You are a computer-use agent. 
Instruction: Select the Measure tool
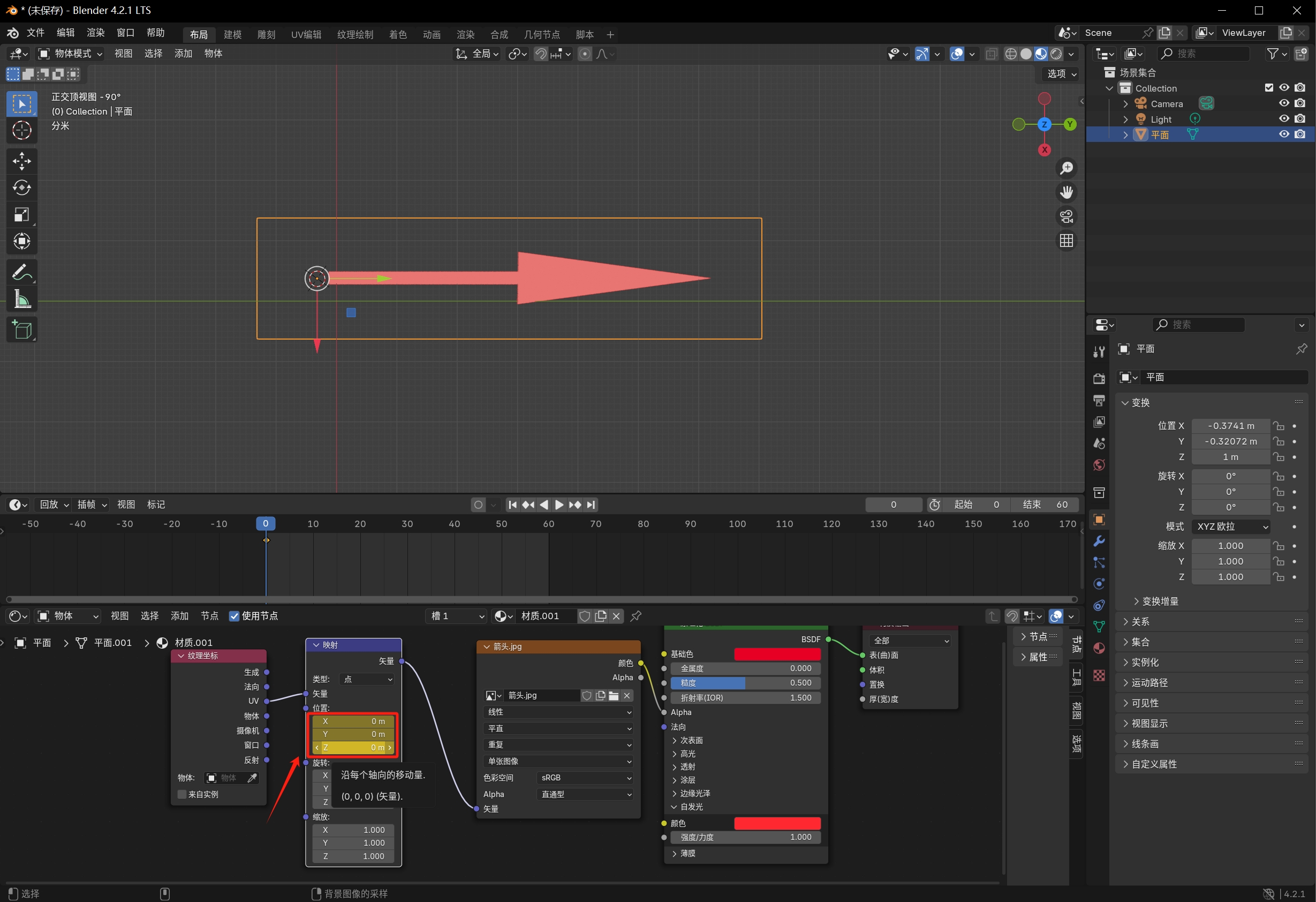click(21, 299)
